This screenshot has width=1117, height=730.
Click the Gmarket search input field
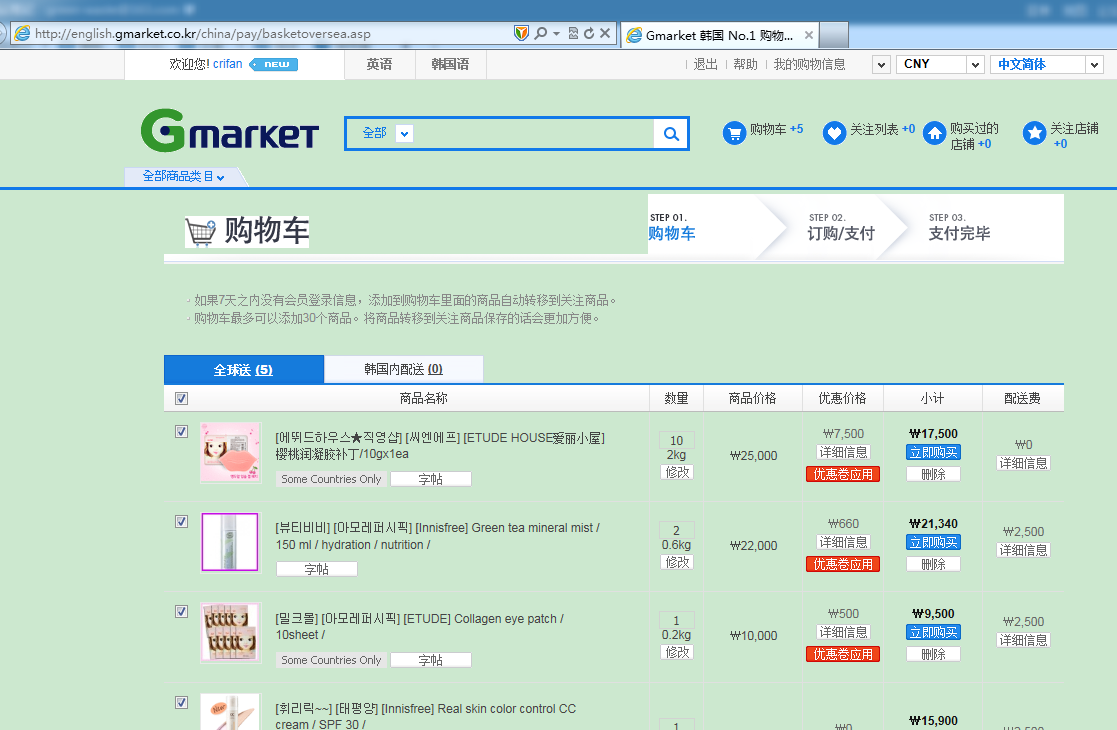[533, 133]
